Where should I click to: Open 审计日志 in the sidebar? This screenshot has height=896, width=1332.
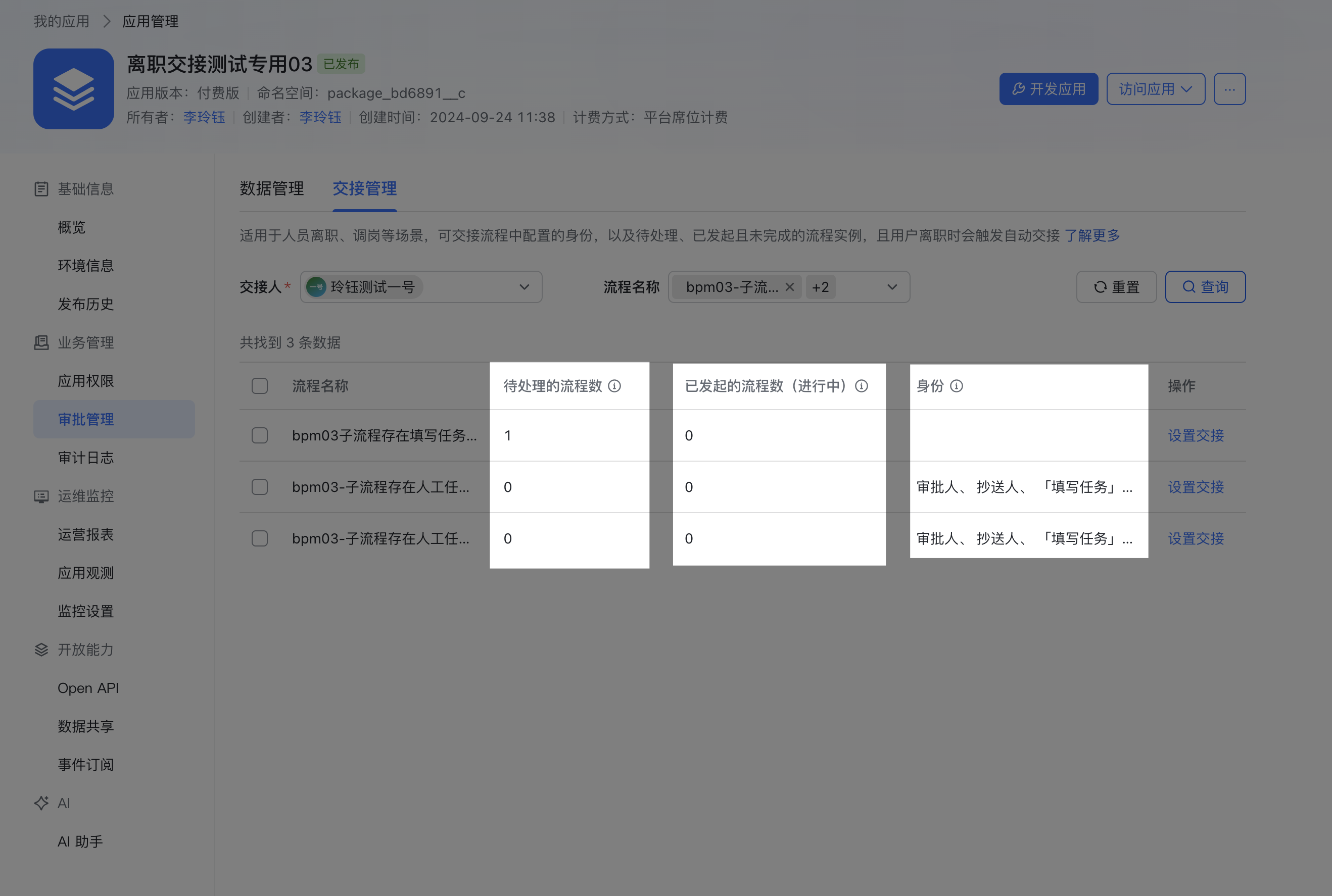point(86,458)
